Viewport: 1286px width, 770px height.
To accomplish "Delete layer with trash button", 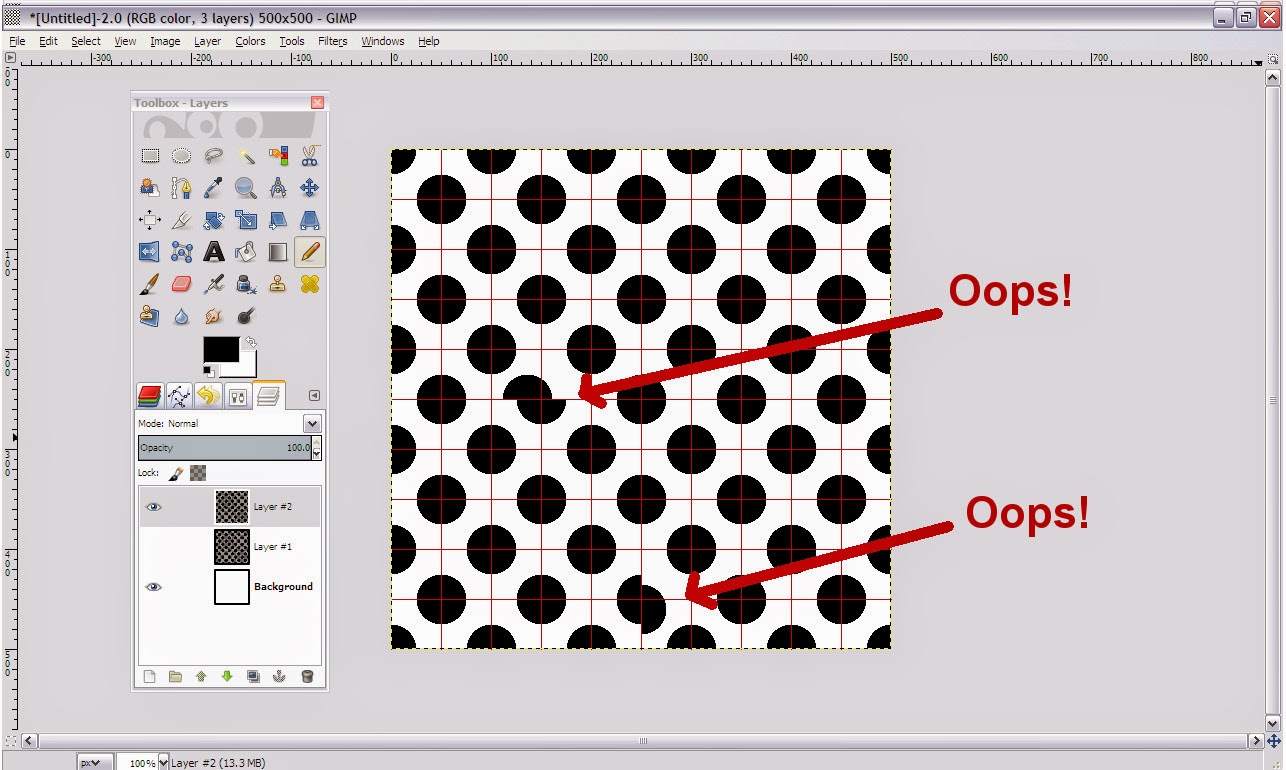I will coord(307,677).
